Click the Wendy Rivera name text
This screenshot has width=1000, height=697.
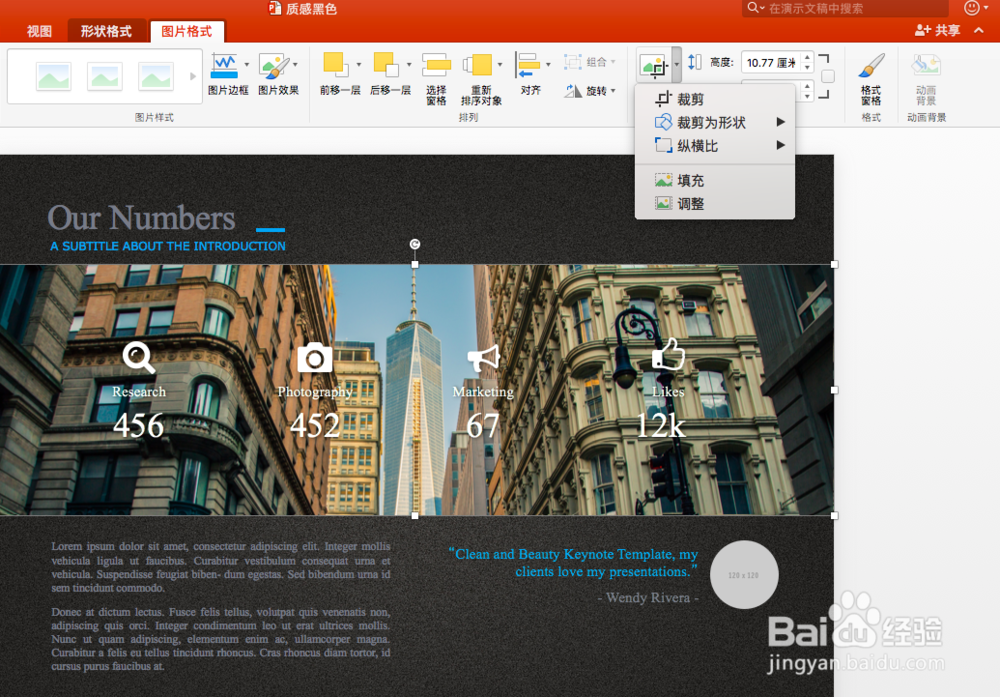click(x=649, y=598)
